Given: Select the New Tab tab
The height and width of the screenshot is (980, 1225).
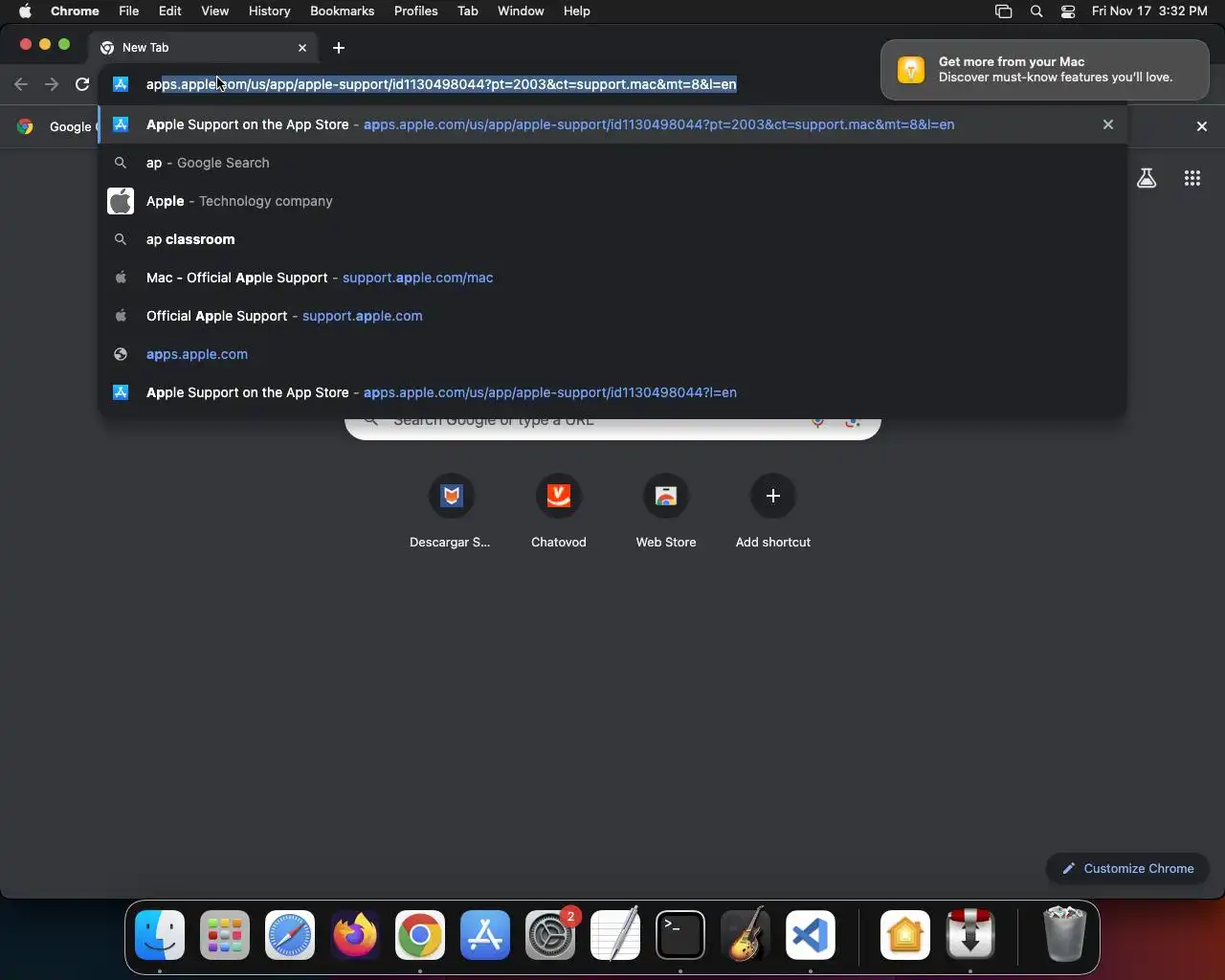Looking at the screenshot, I should coord(201,47).
